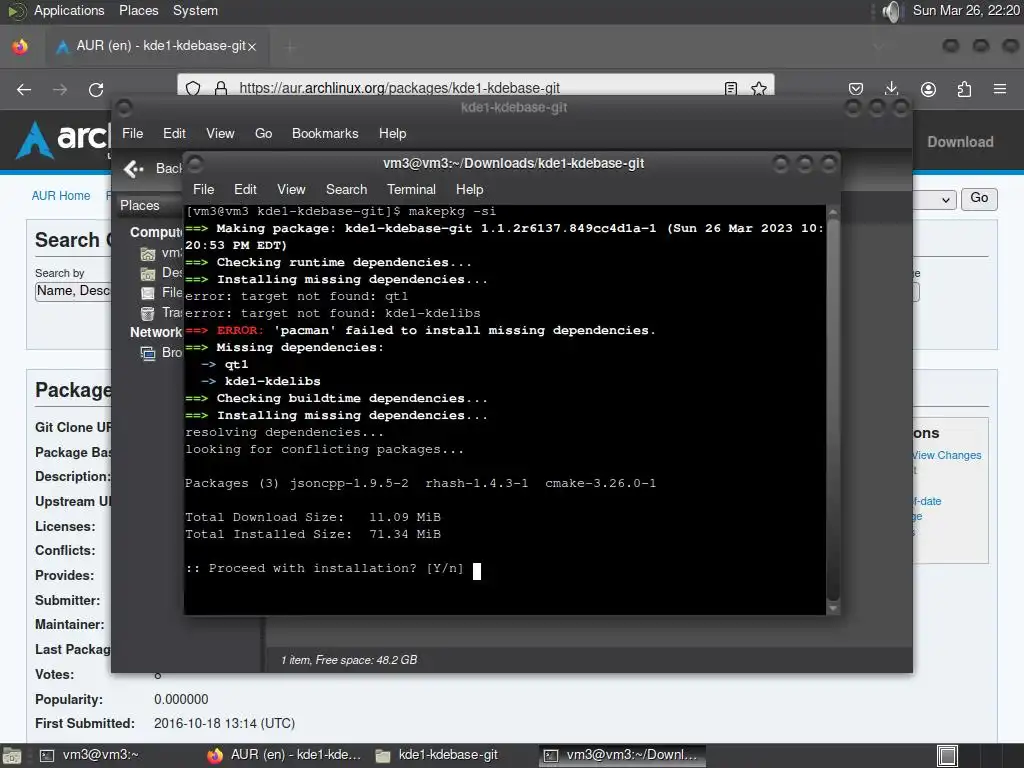Open file manager View menu
Screen dimensions: 1024x768
tap(220, 133)
